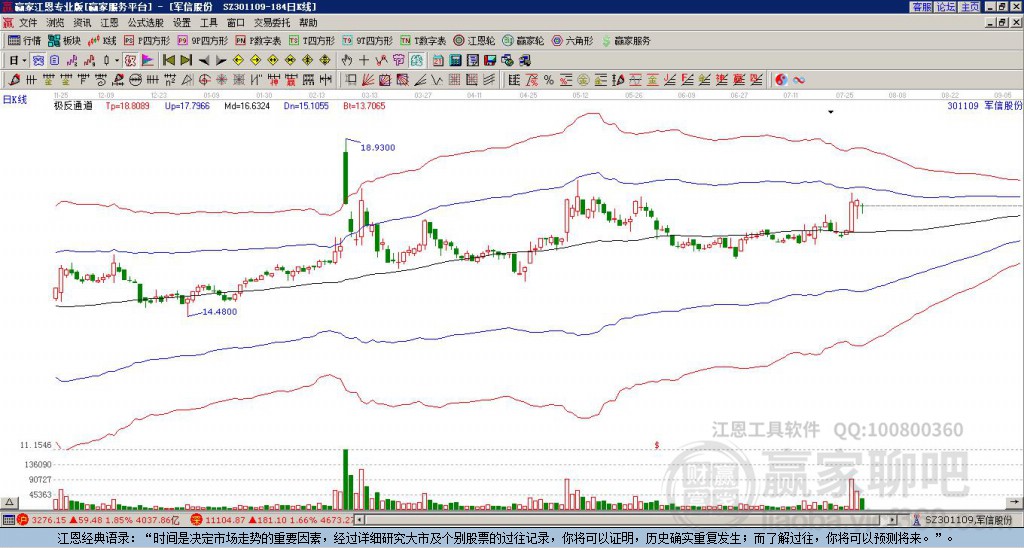Click the circled minus line tool

tap(135, 80)
